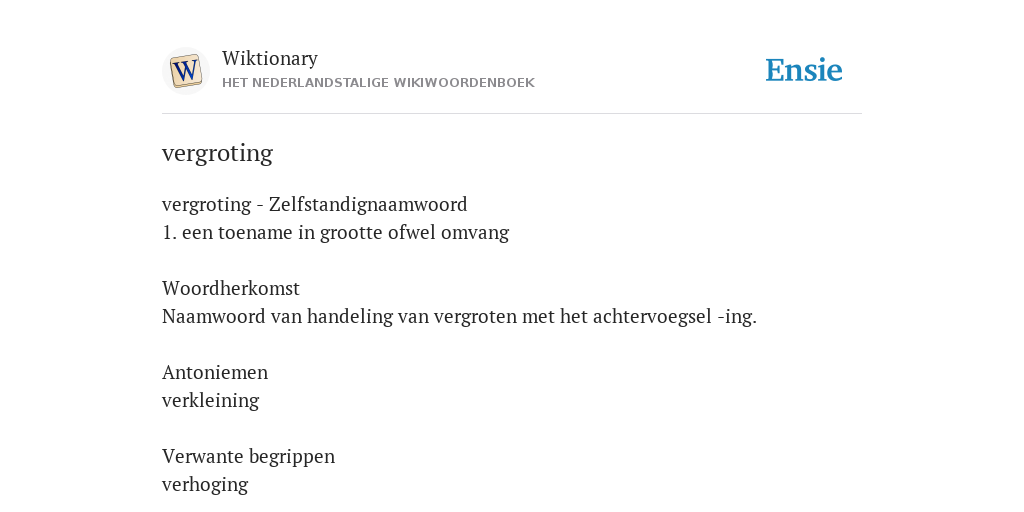Click the vergroting heading
Image resolution: width=1024 pixels, height=512 pixels.
(217, 153)
